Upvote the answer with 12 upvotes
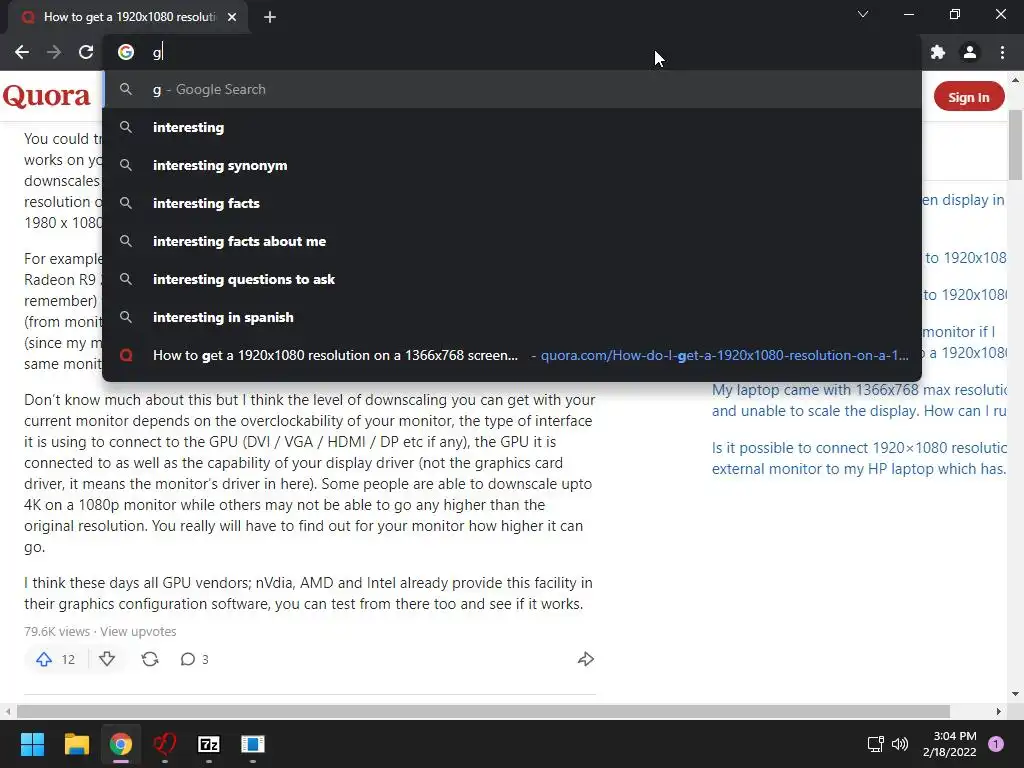 56,659
